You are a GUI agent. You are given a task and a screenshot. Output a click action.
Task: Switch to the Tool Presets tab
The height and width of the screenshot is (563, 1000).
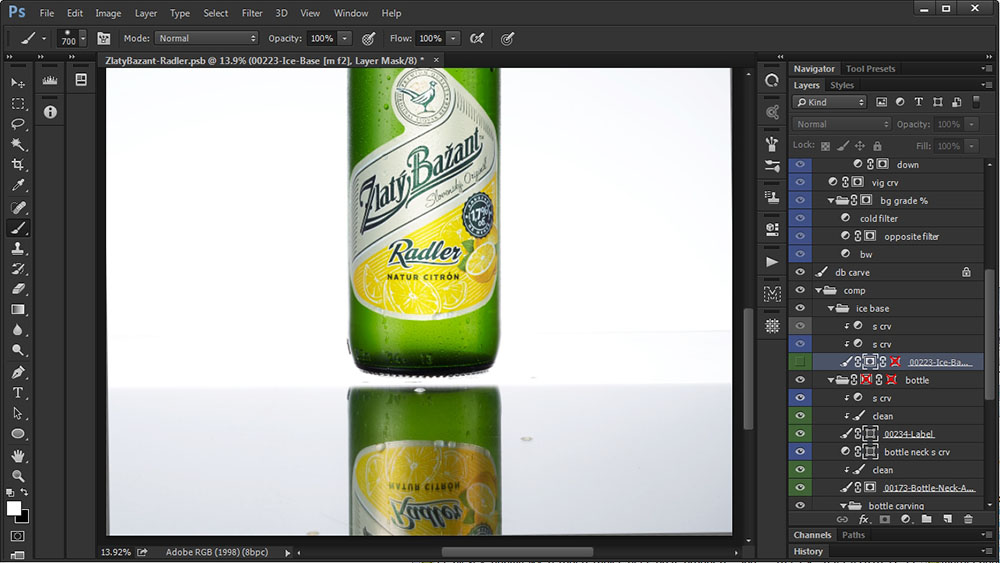[870, 68]
